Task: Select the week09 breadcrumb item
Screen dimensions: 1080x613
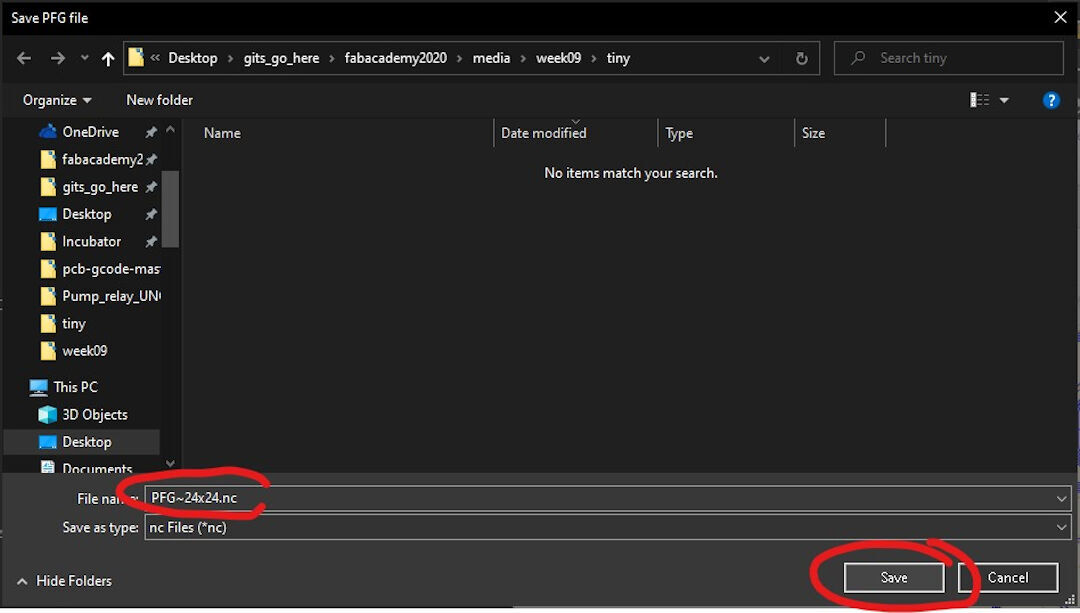Action: pos(558,58)
